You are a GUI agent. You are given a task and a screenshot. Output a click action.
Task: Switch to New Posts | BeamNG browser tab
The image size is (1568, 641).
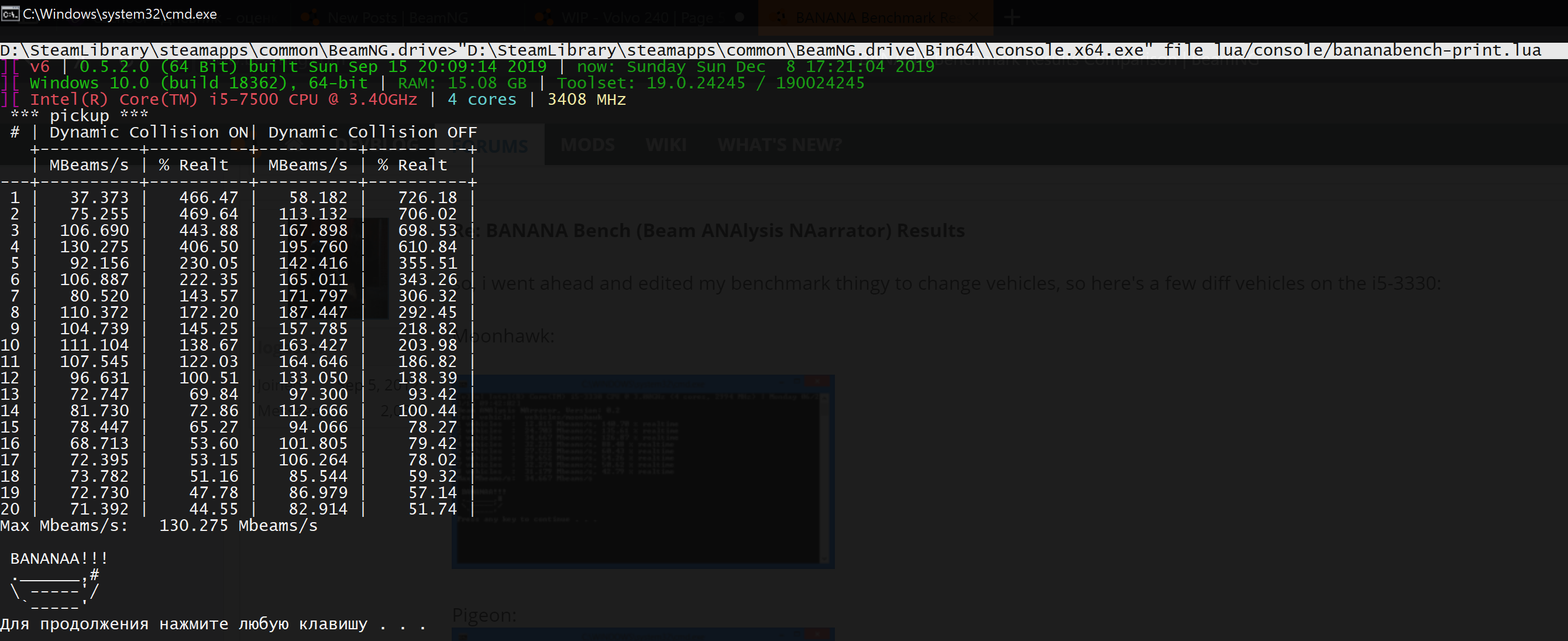385,18
